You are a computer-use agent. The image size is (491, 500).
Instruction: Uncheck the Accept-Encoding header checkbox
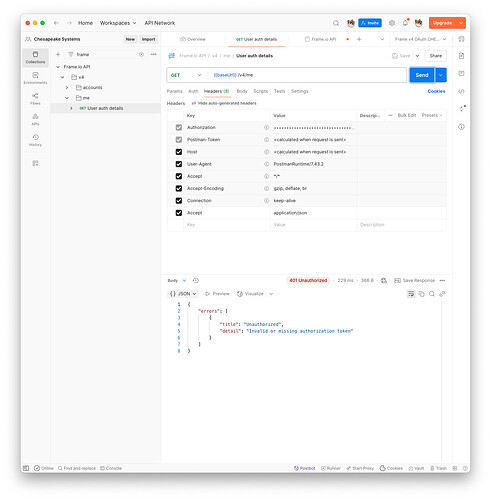point(179,188)
